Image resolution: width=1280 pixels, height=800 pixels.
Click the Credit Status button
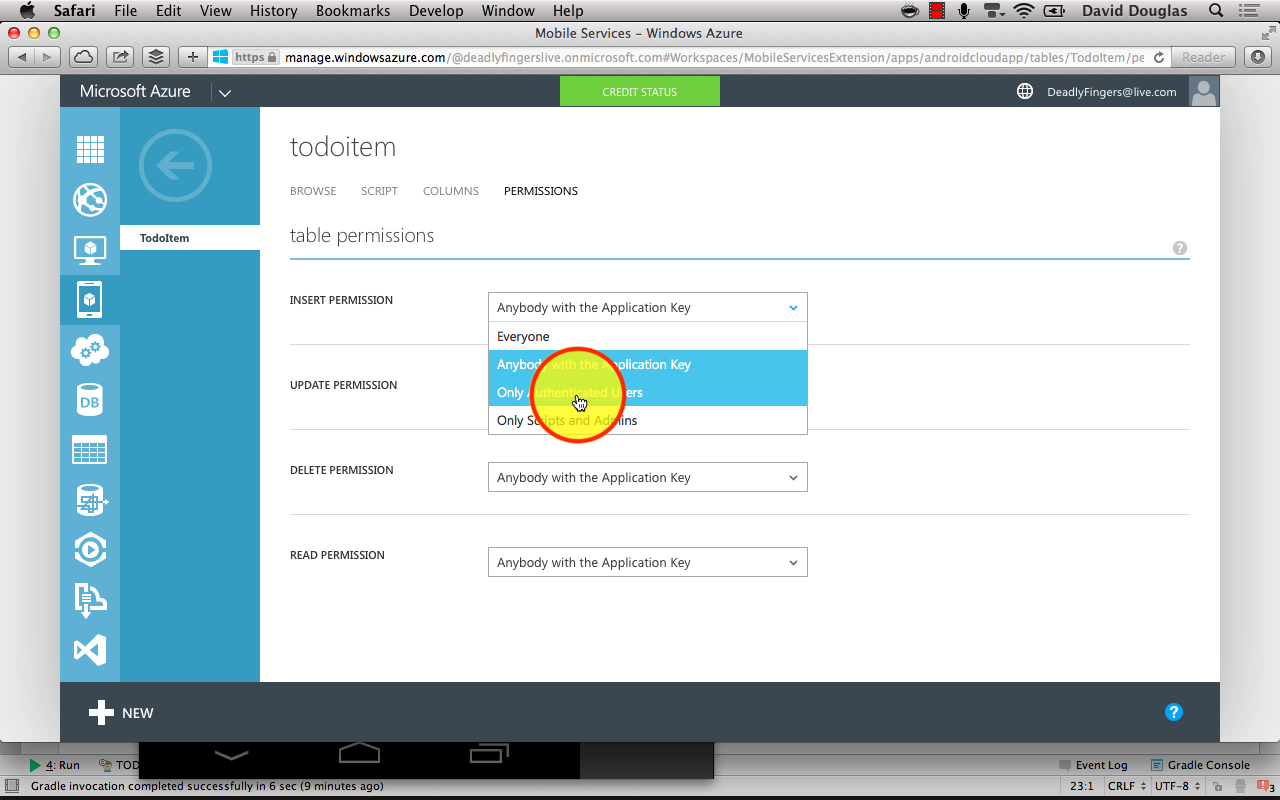click(640, 91)
